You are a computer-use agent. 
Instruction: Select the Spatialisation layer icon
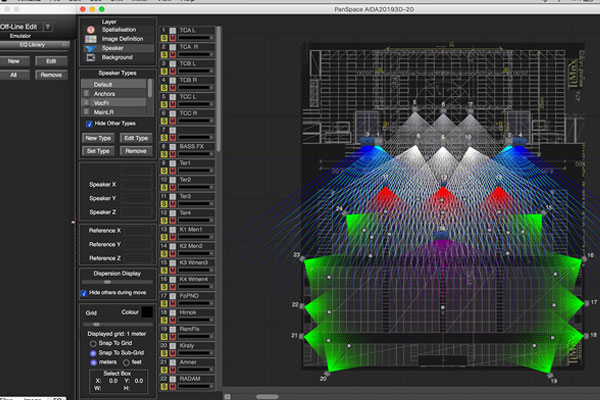tap(91, 28)
